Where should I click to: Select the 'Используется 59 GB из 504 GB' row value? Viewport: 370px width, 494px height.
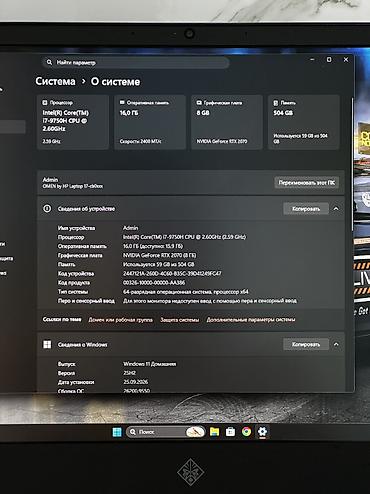159,264
